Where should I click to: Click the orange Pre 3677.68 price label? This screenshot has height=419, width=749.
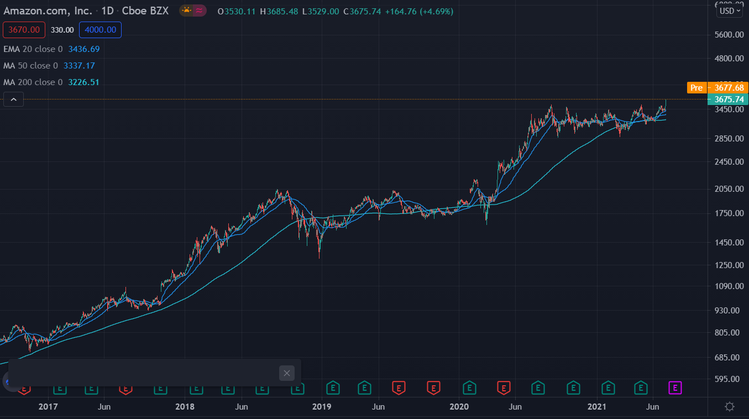pos(717,87)
